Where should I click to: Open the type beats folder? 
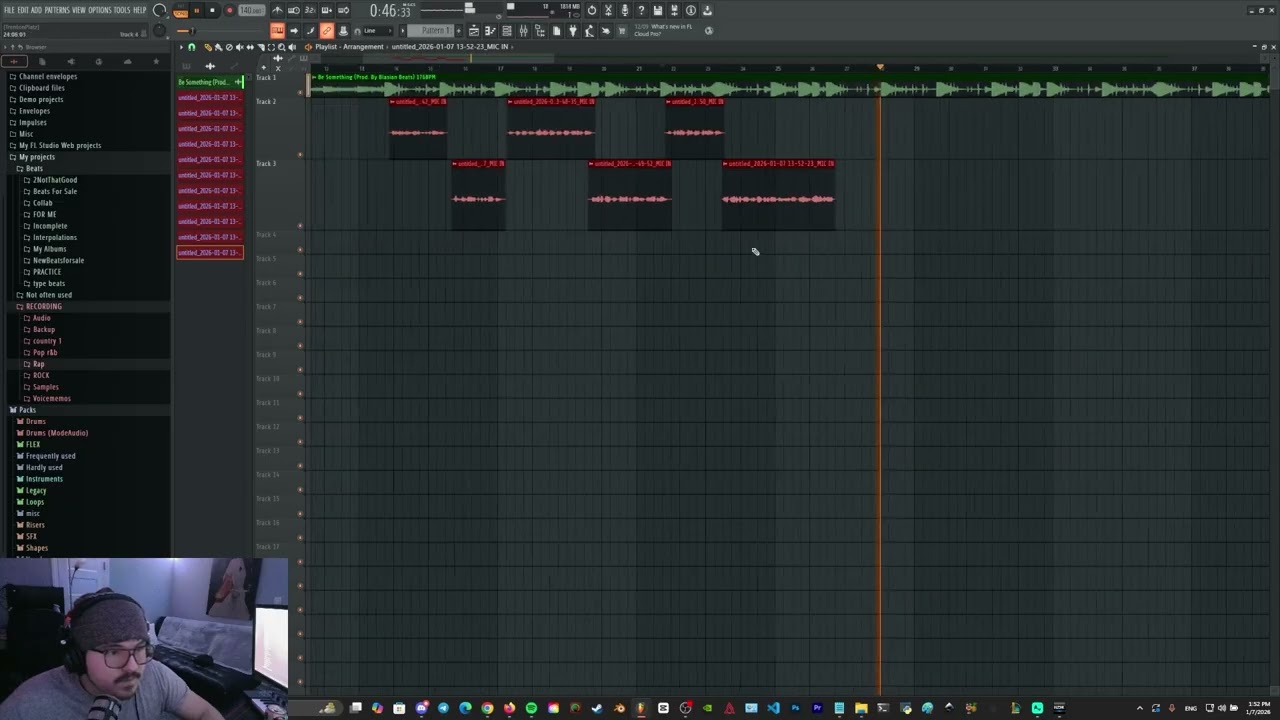(48, 283)
